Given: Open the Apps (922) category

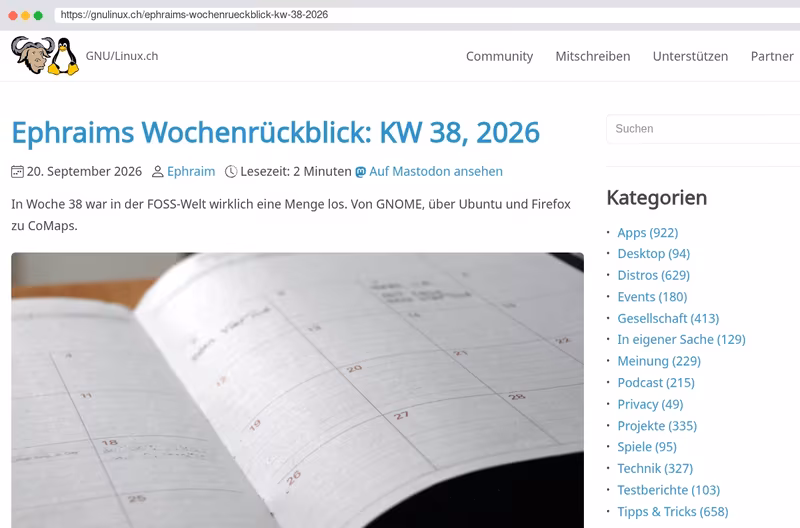Looking at the screenshot, I should [647, 233].
